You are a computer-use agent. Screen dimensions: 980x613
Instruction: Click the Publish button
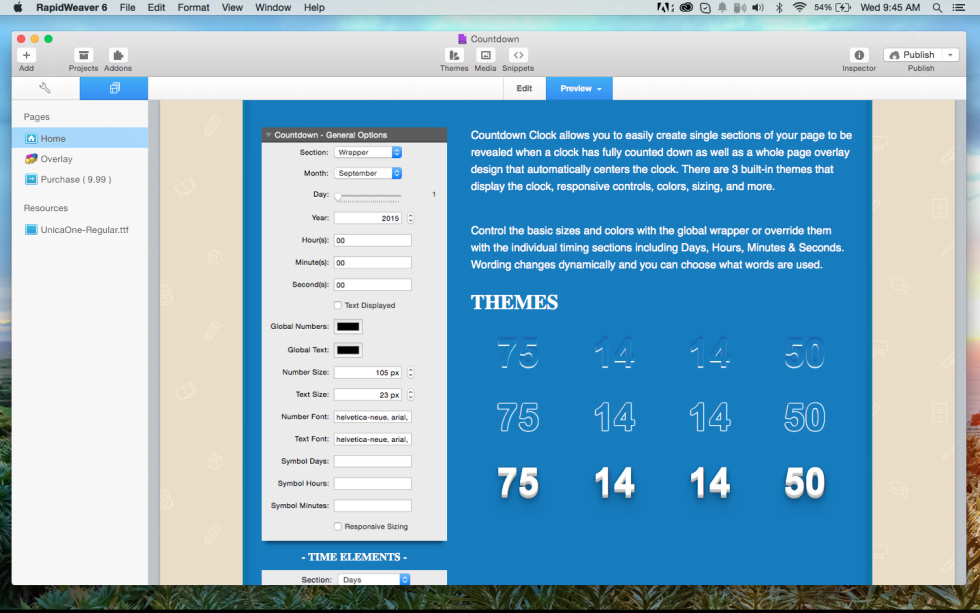912,55
